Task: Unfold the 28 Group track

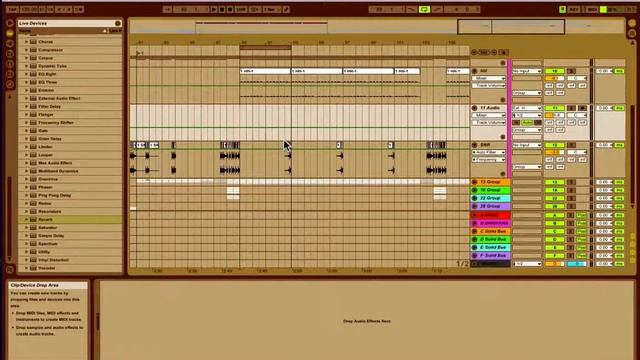Action: (x=475, y=207)
